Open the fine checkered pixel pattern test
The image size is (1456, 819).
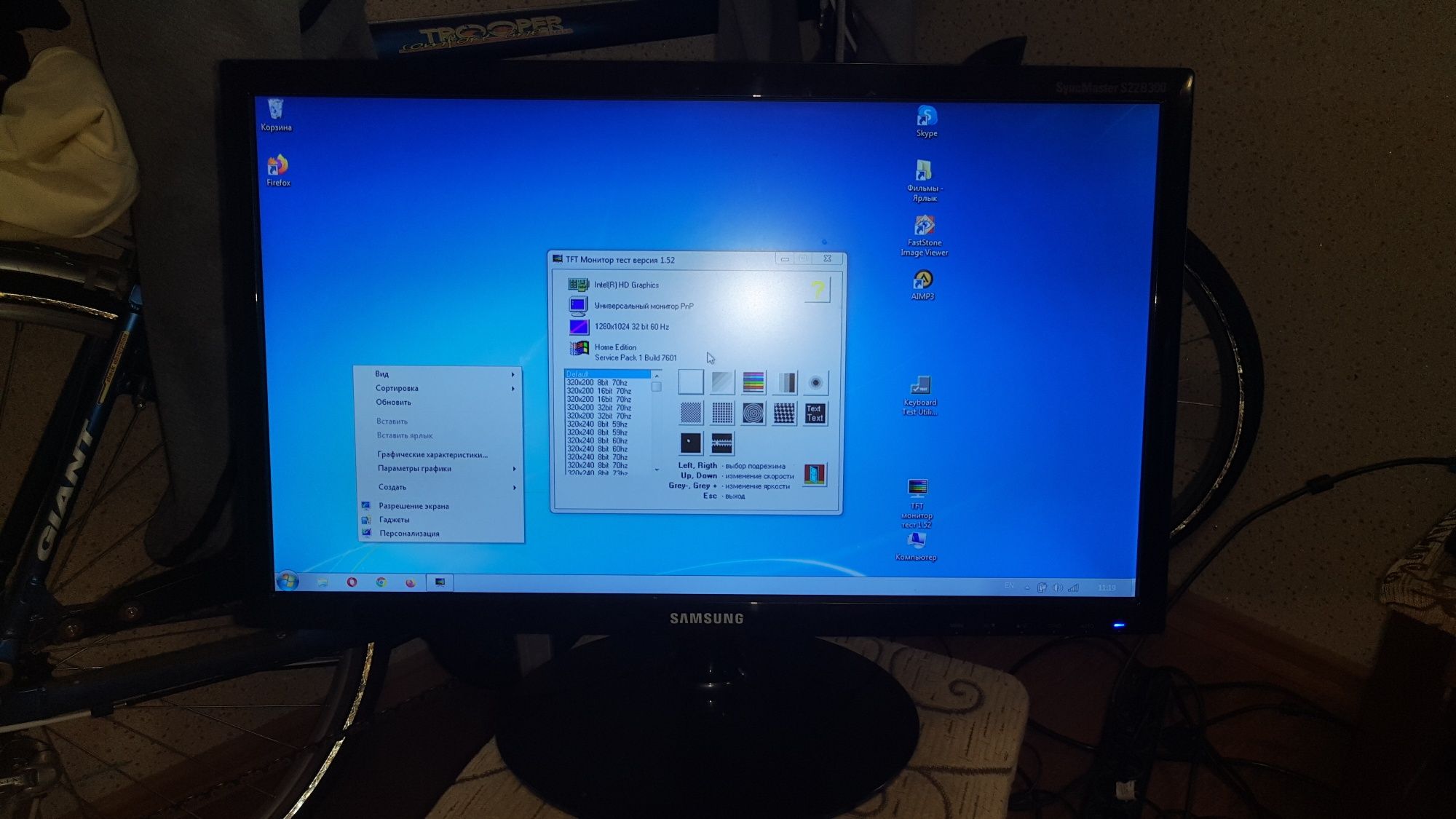(x=691, y=413)
